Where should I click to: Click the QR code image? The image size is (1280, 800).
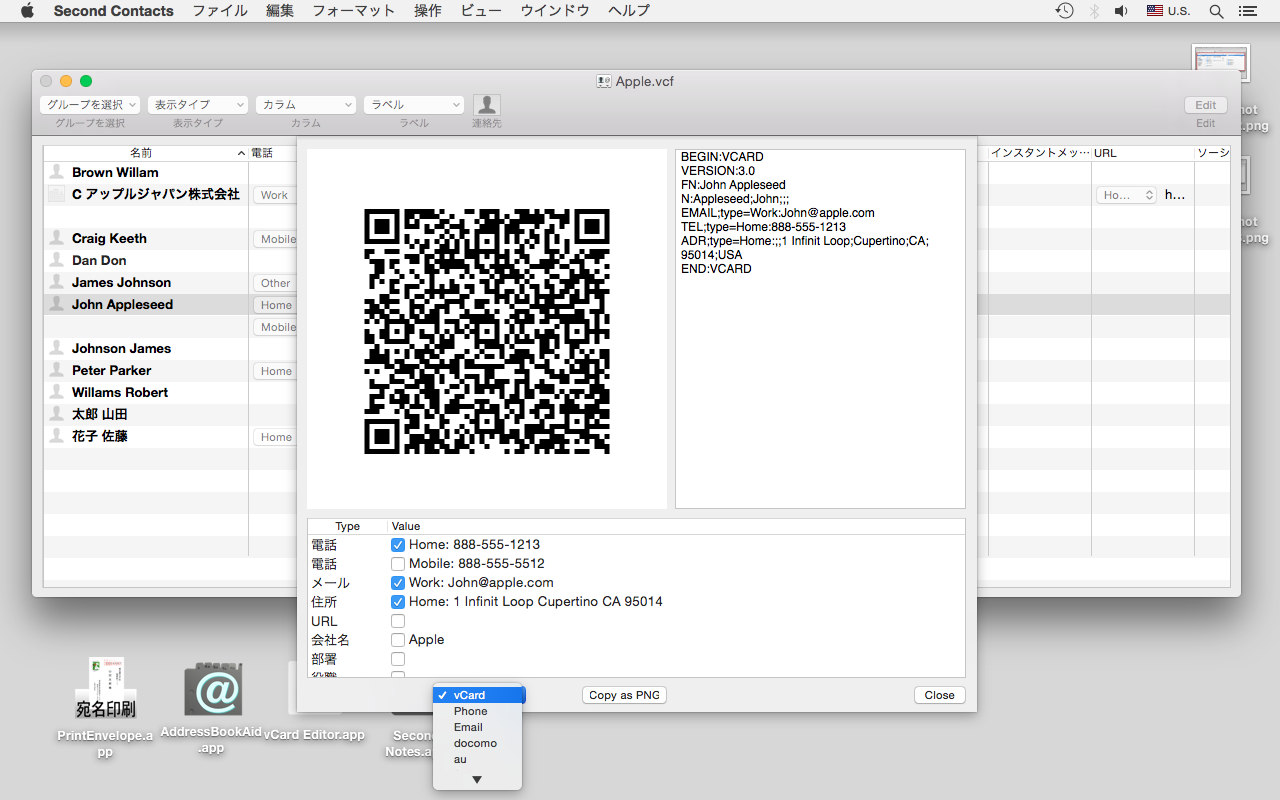coord(487,331)
